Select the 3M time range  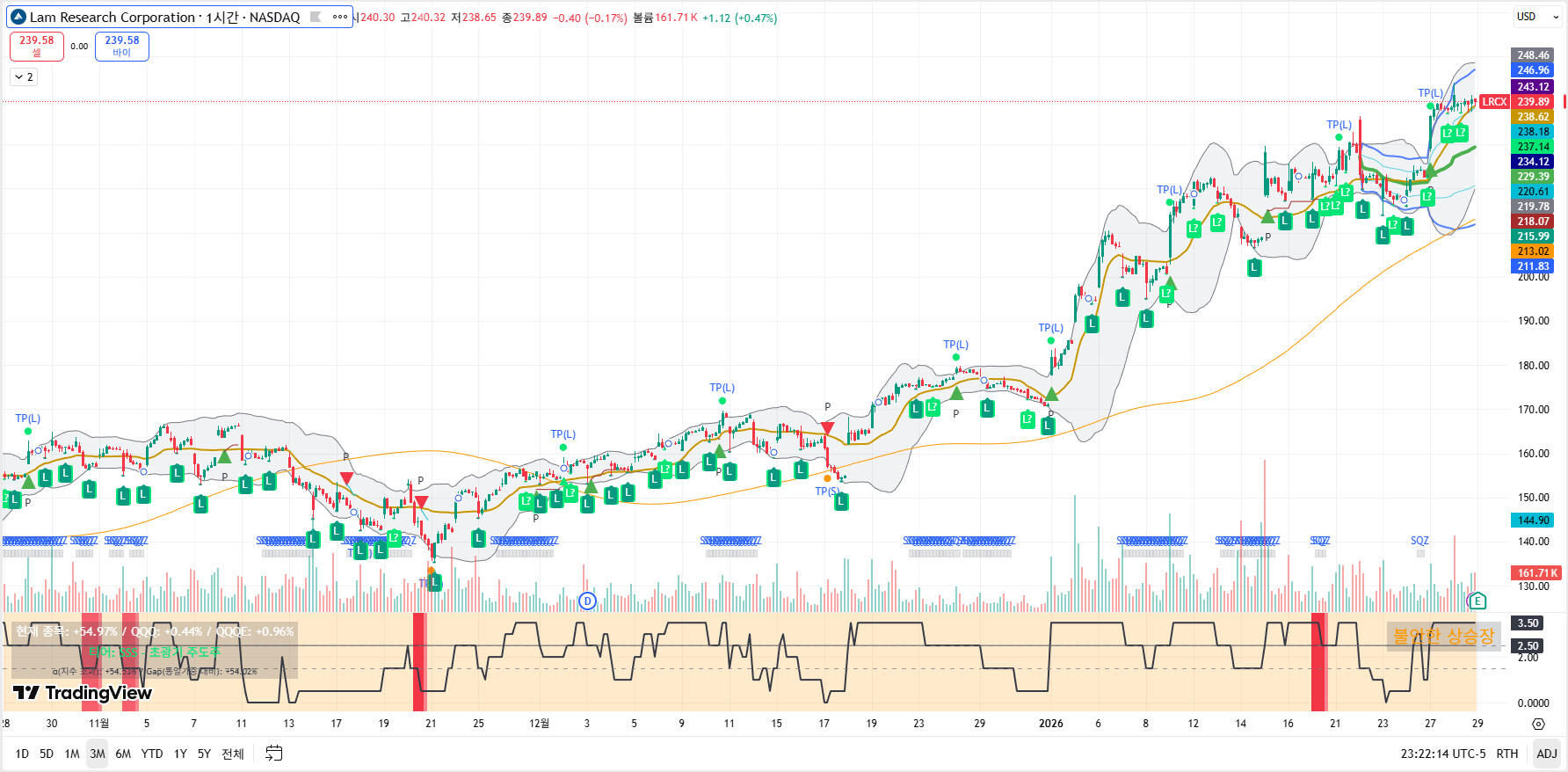98,754
